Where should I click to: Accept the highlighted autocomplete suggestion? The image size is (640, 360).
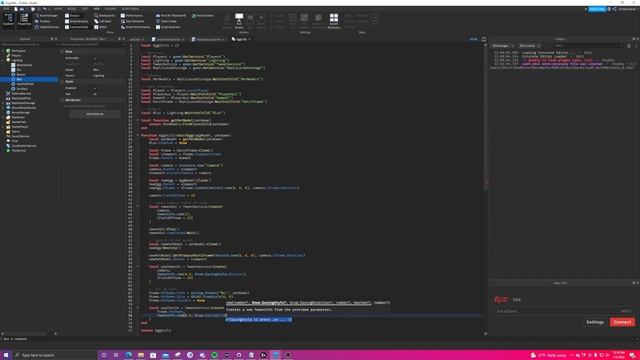pos(259,320)
